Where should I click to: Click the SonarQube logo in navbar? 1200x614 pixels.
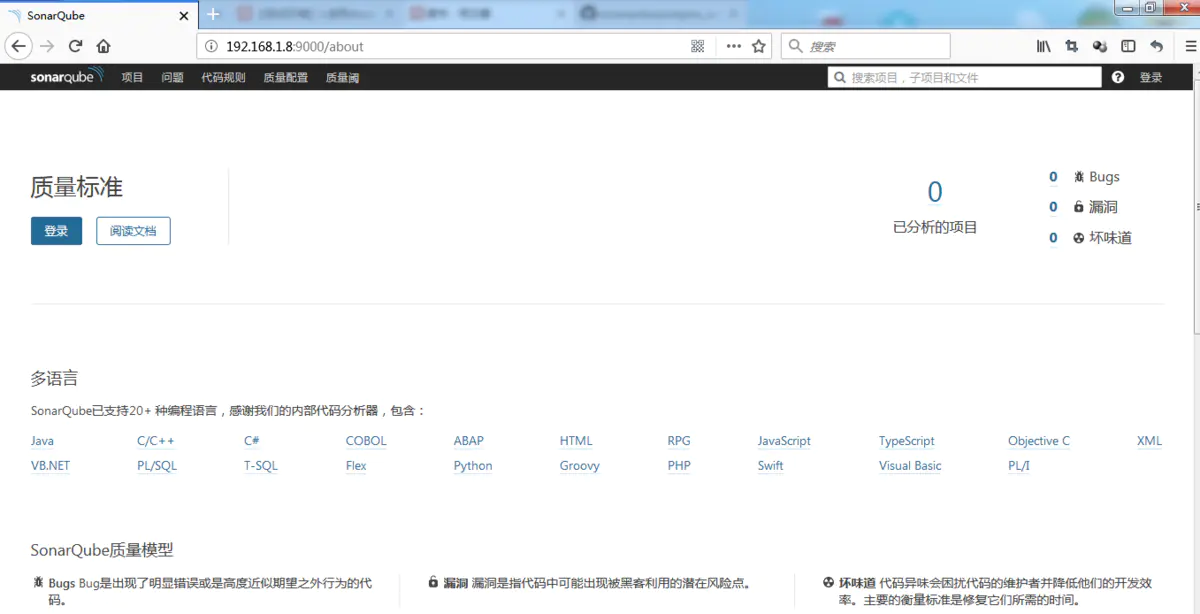67,76
